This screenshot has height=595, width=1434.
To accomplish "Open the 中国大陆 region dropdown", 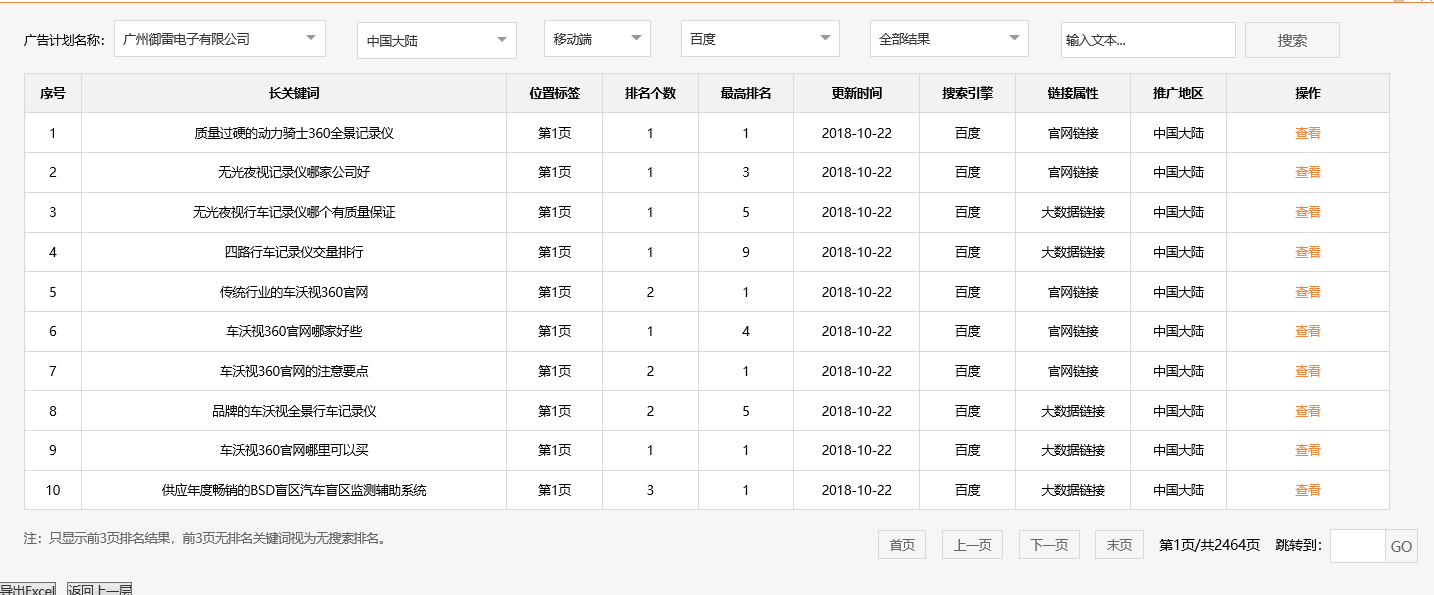I will (435, 40).
